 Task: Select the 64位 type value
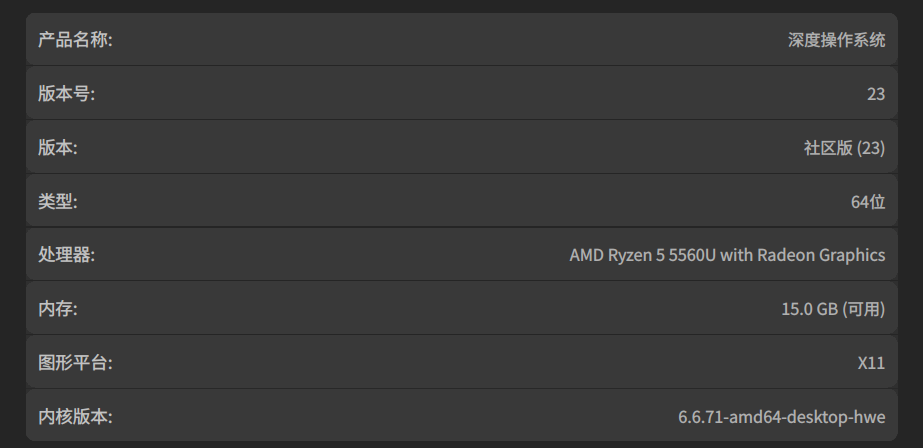point(868,202)
